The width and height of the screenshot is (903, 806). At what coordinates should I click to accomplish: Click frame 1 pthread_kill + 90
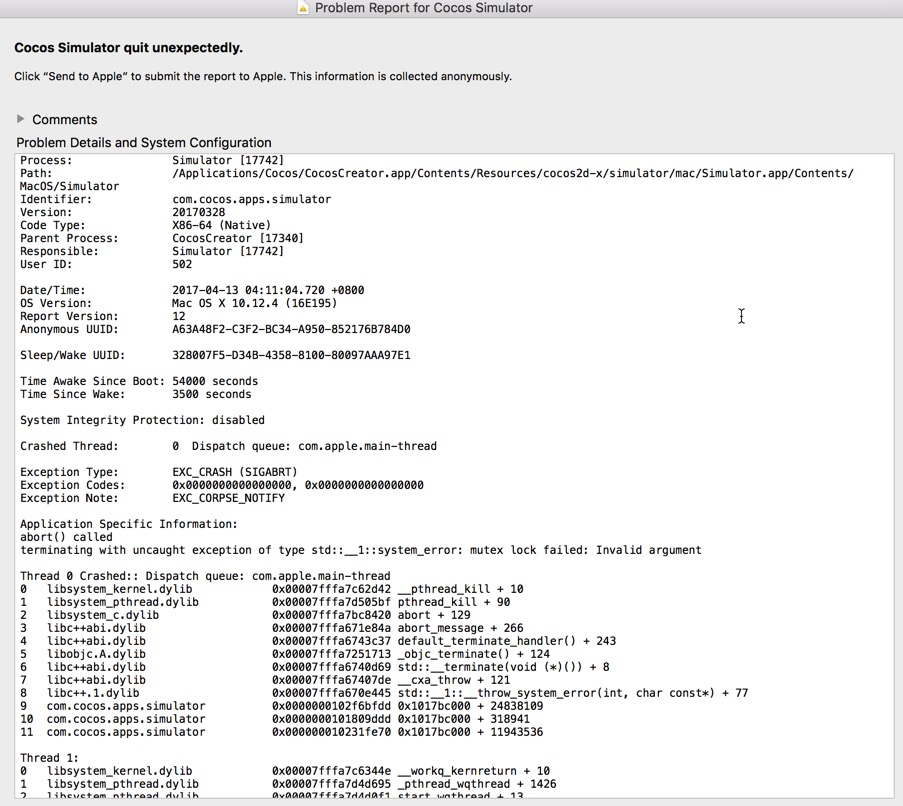click(x=265, y=602)
